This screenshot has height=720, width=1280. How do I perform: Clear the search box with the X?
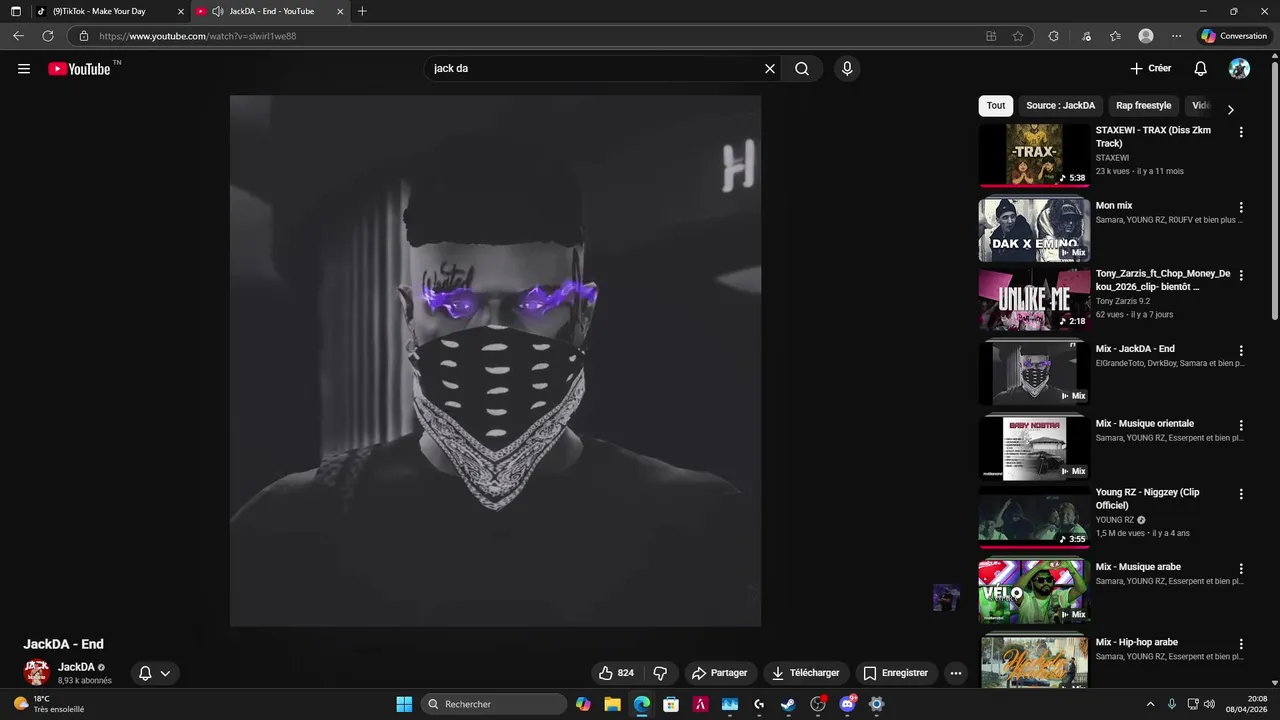[x=770, y=69]
